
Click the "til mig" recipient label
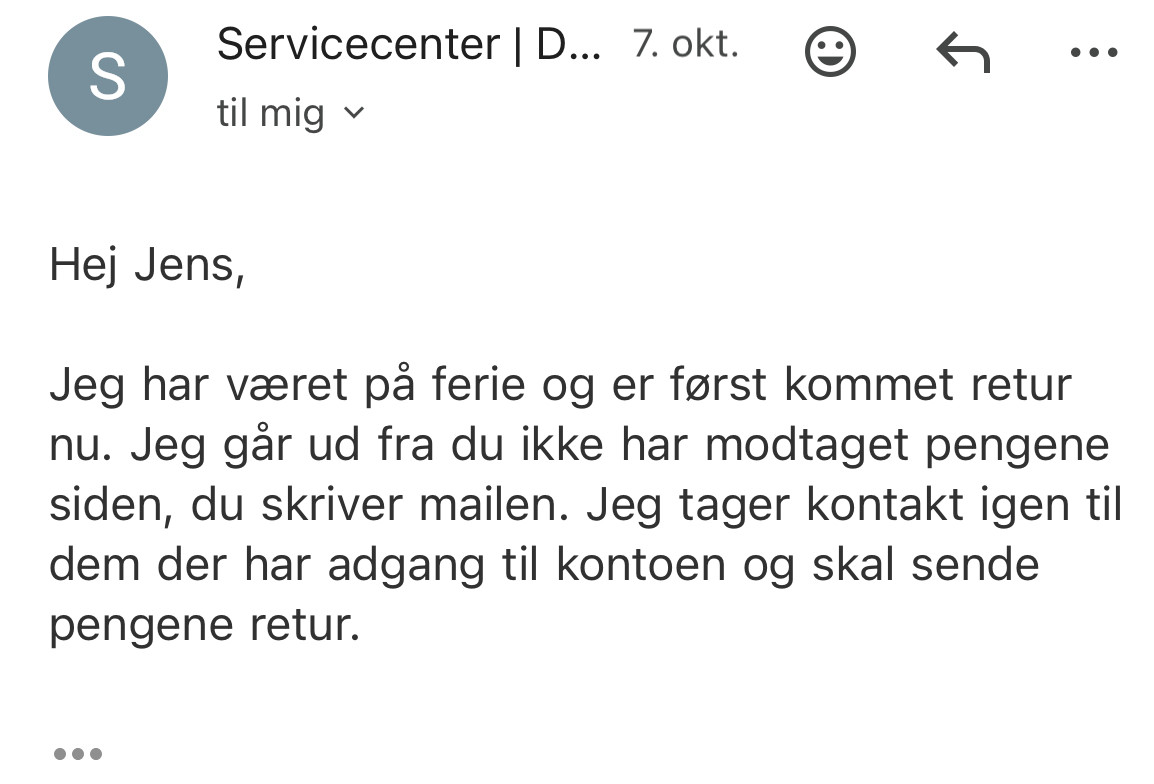pos(270,114)
